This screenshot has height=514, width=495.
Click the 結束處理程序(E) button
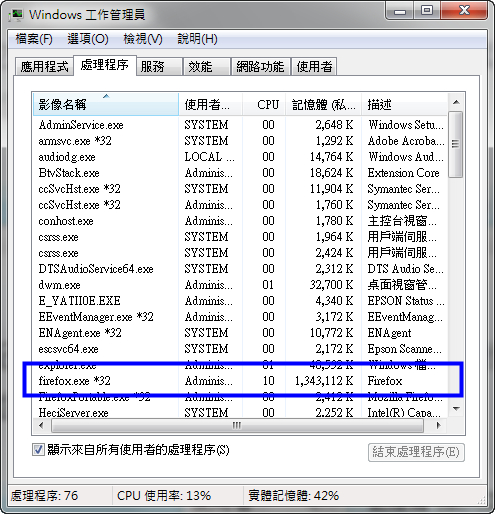(x=416, y=452)
